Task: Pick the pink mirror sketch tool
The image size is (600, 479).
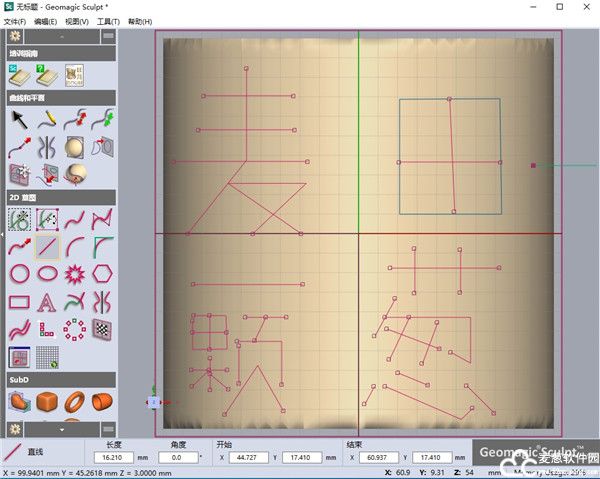Action: point(103,302)
